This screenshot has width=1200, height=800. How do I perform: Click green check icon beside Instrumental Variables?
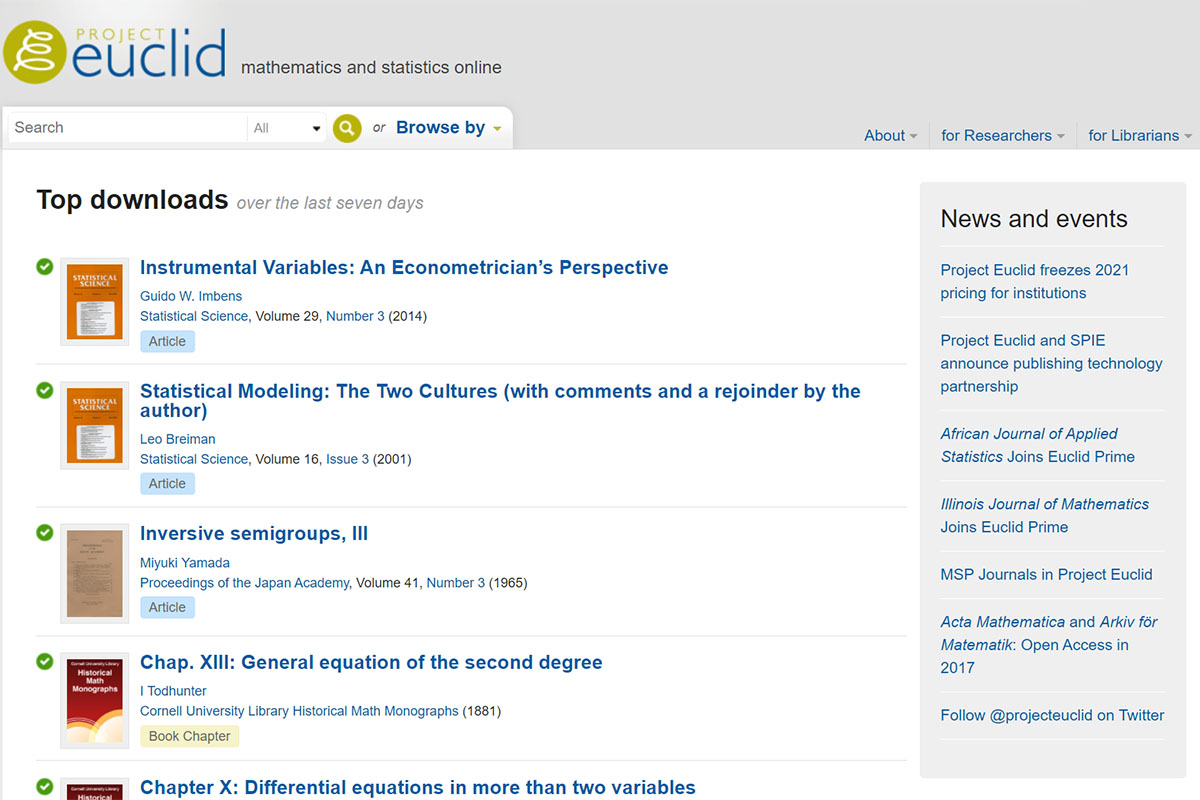point(45,266)
